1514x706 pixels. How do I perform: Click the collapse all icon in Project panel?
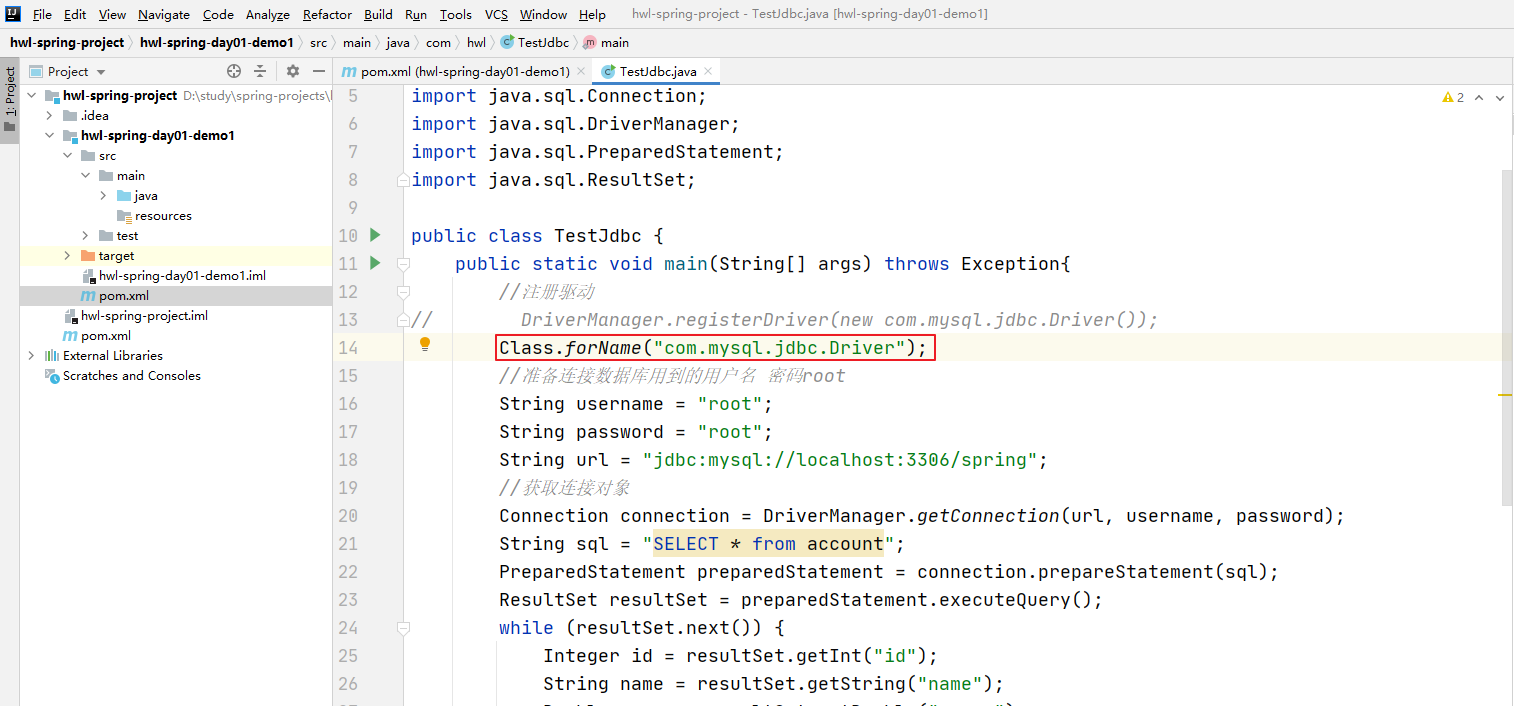coord(260,71)
